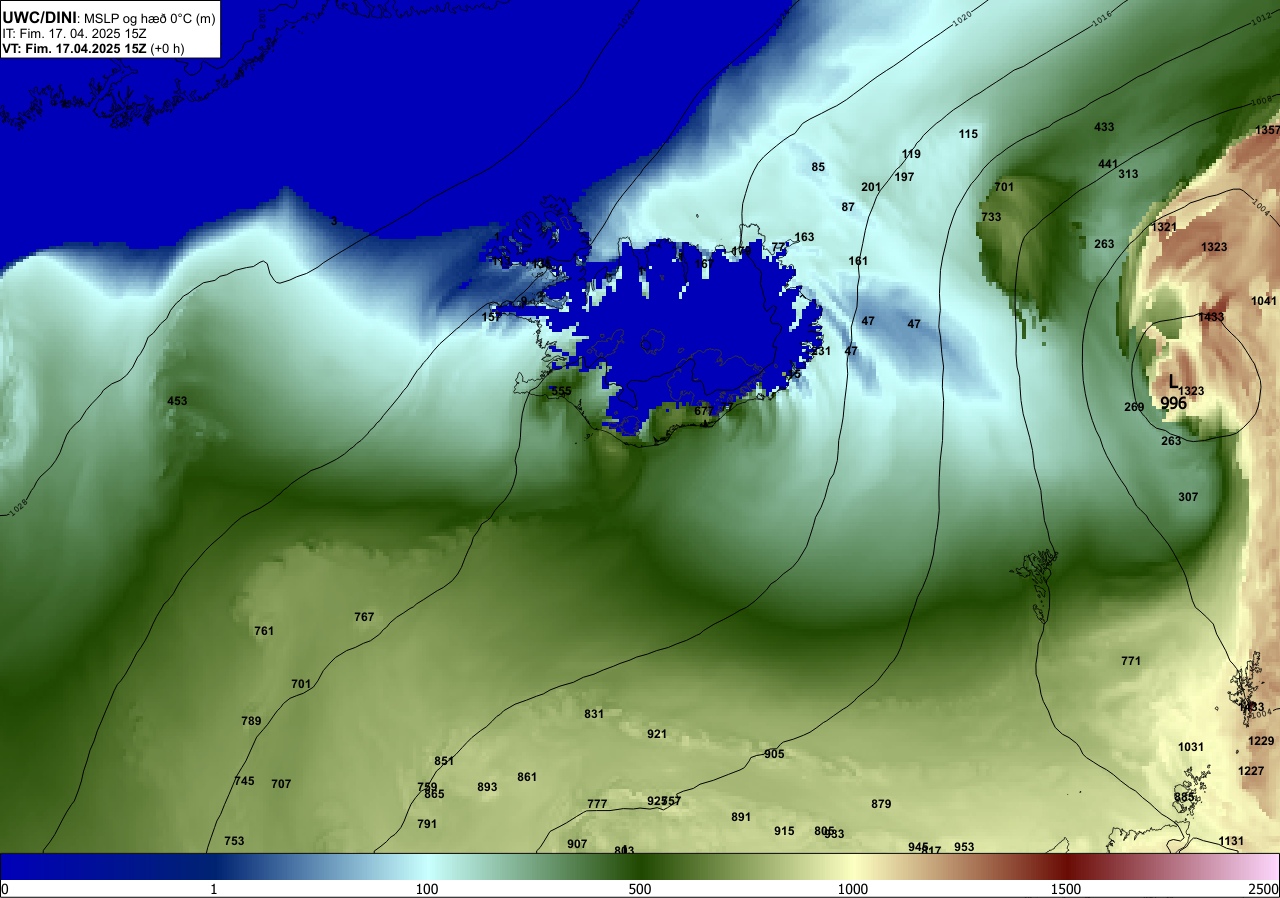
Task: Click the height value 307
Action: pos(1188,497)
